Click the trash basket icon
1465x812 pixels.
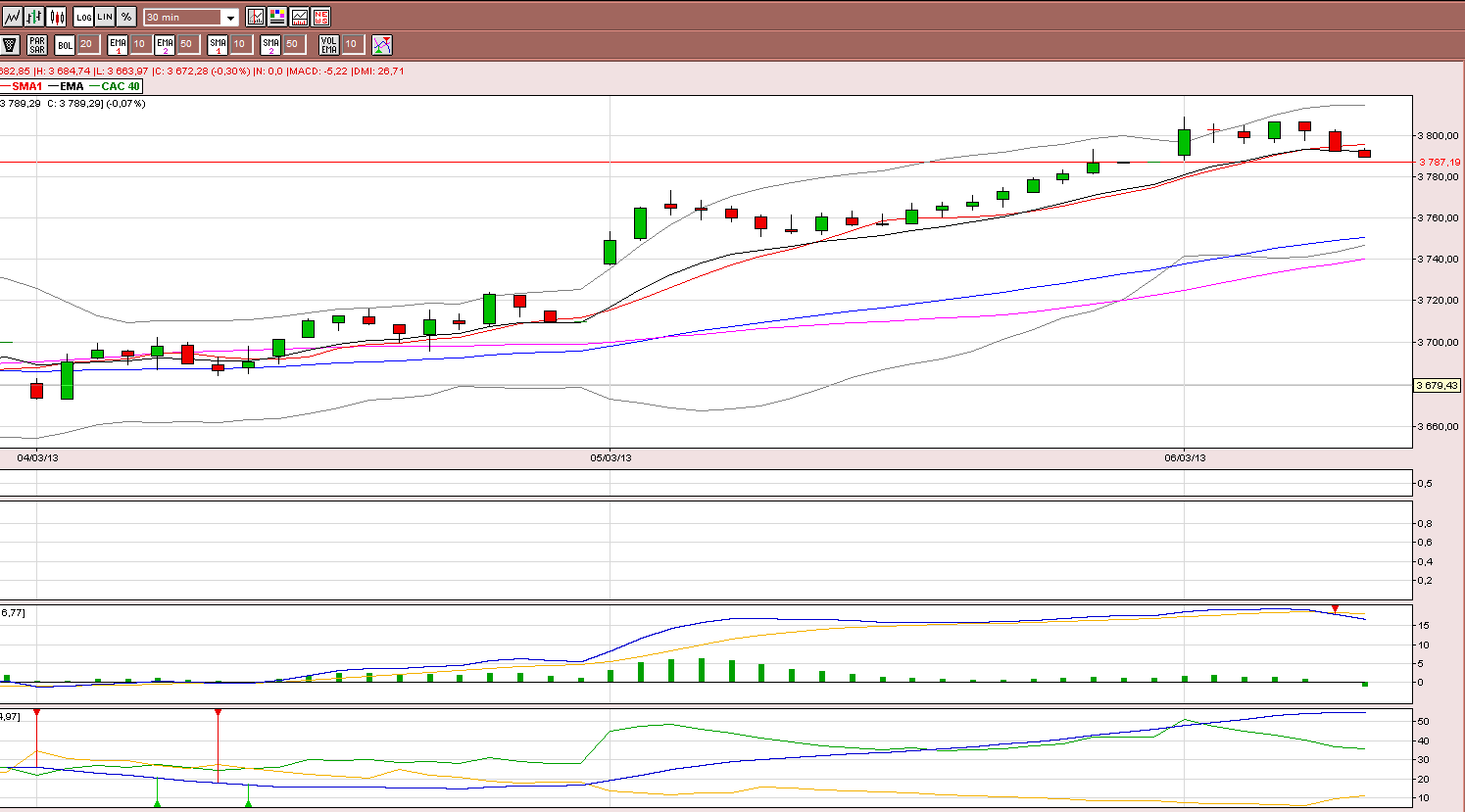[10, 45]
